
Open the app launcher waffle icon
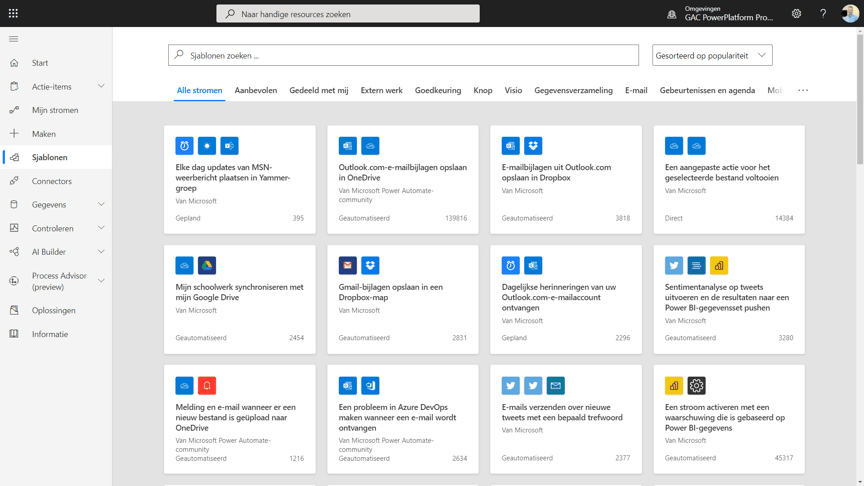click(x=13, y=13)
